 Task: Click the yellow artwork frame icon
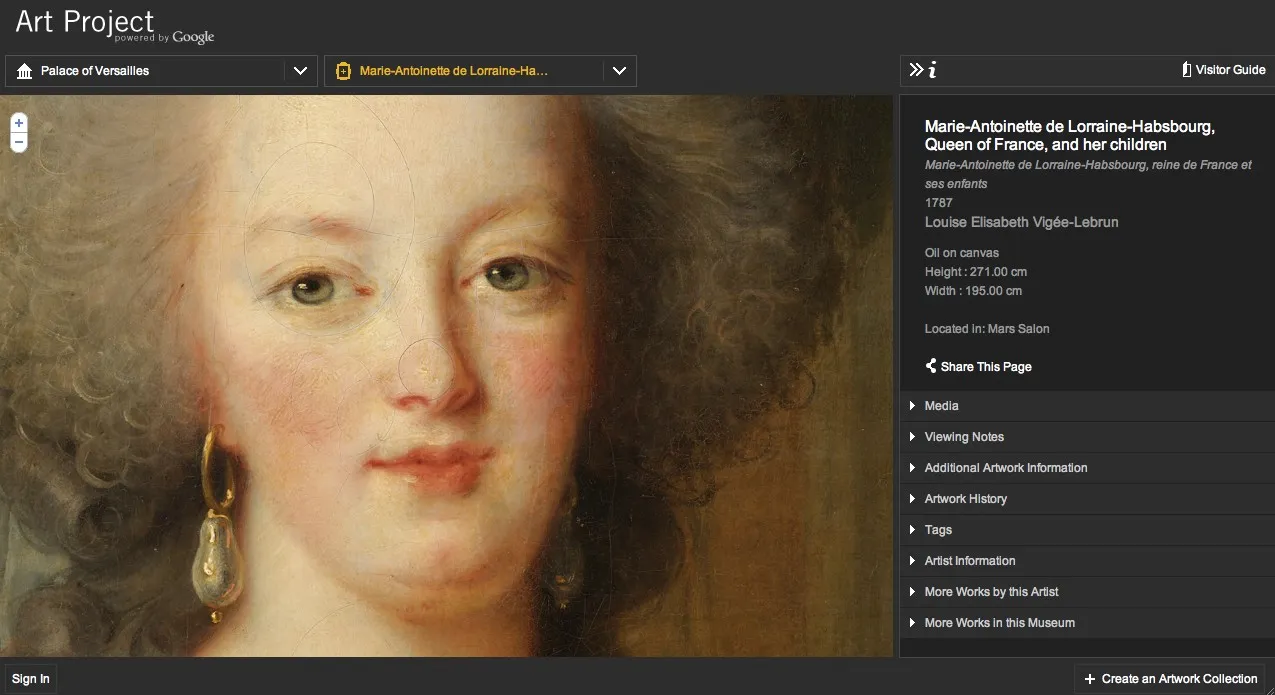[343, 71]
